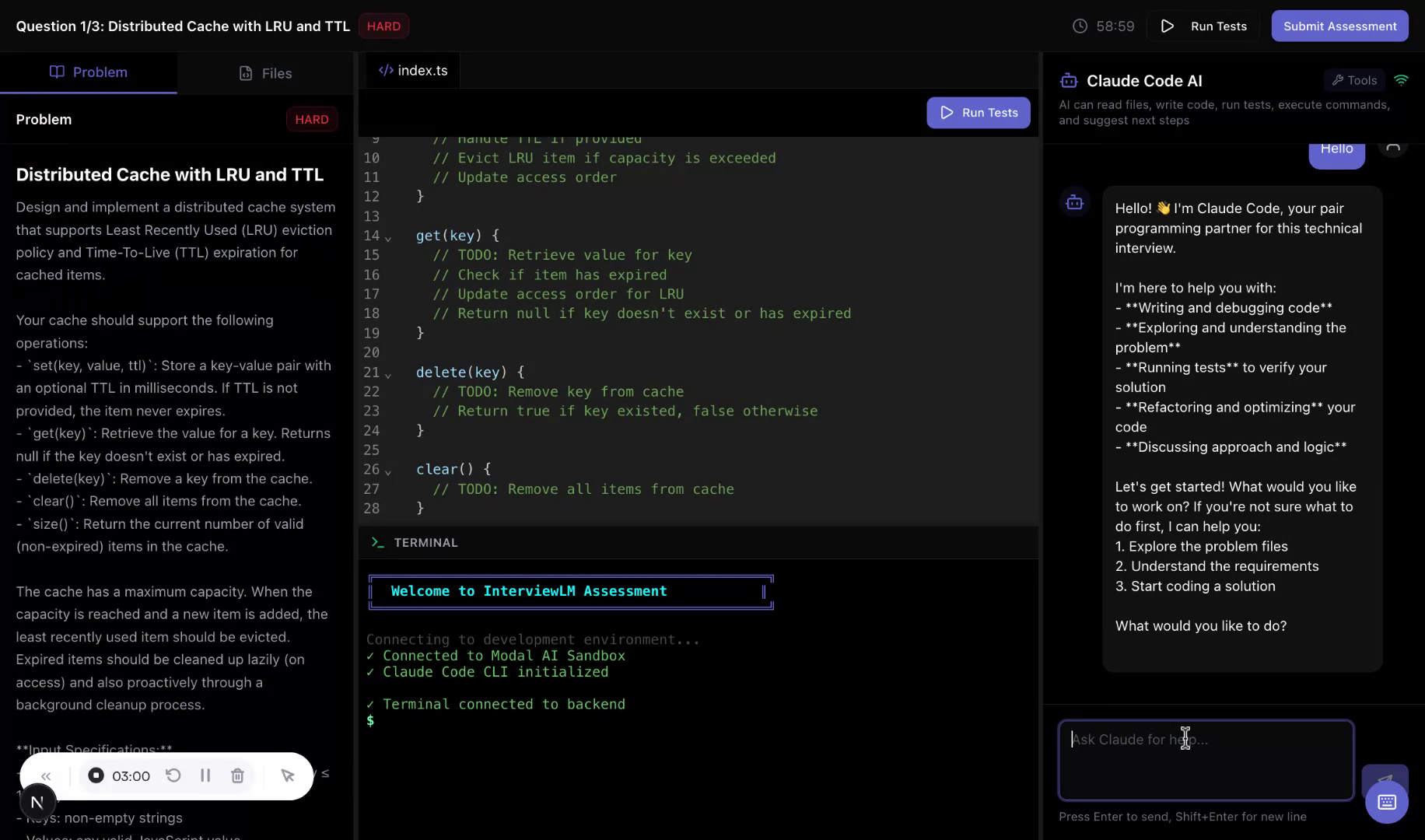Image resolution: width=1425 pixels, height=840 pixels.
Task: Collapse the recording toolbar with double chevron
Action: [x=45, y=775]
